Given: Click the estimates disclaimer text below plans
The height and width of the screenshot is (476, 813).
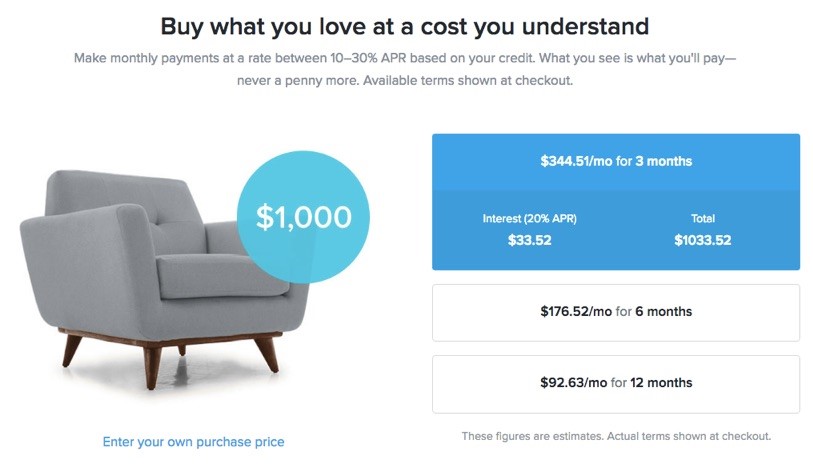Looking at the screenshot, I should [616, 436].
